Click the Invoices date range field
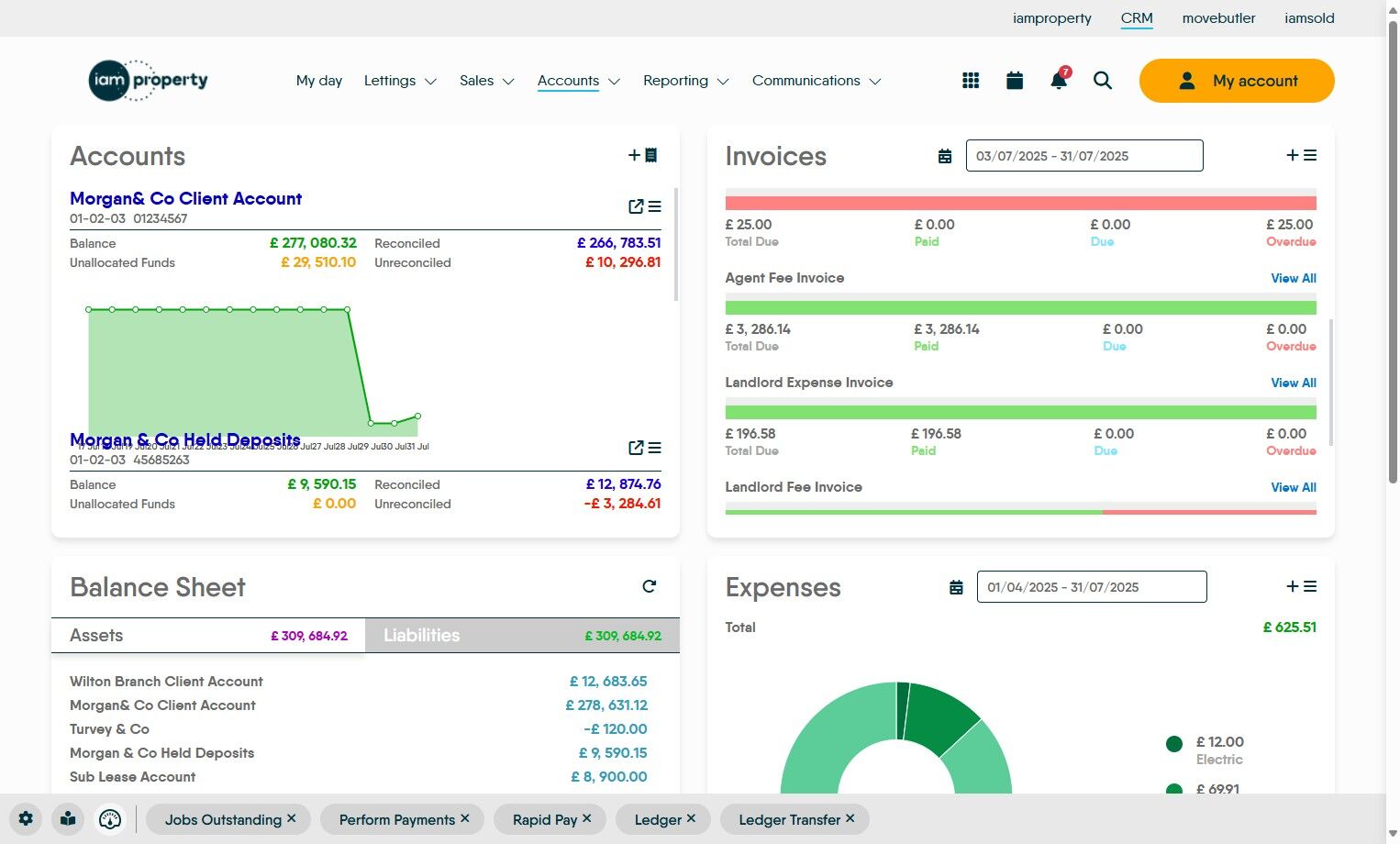 point(1084,156)
